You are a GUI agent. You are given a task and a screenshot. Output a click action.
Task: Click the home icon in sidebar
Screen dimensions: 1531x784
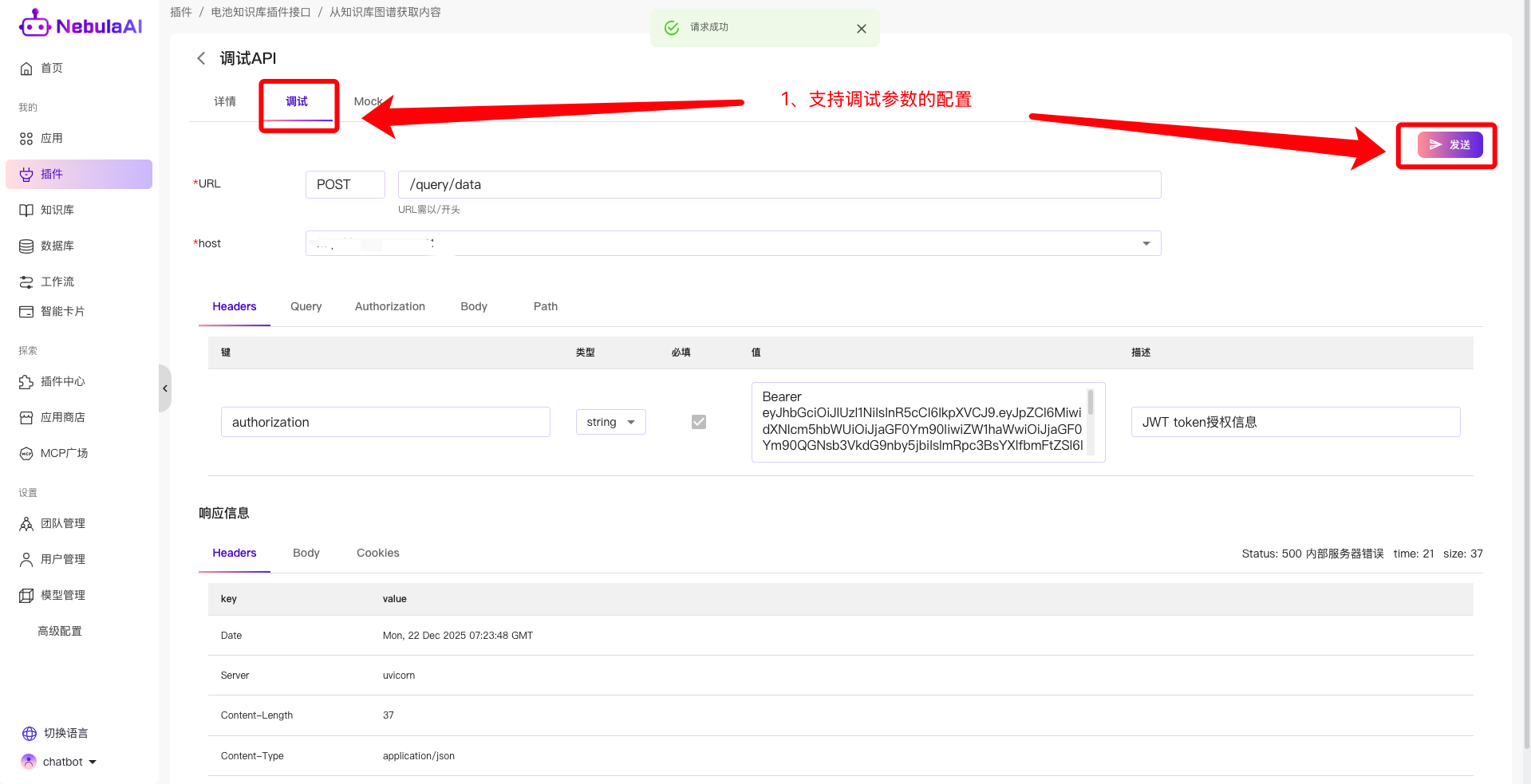(26, 69)
